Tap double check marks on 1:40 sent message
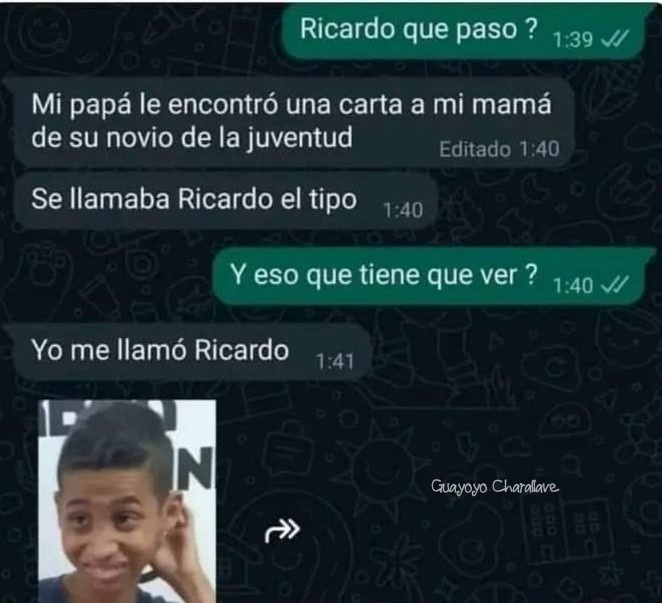 [x=615, y=285]
